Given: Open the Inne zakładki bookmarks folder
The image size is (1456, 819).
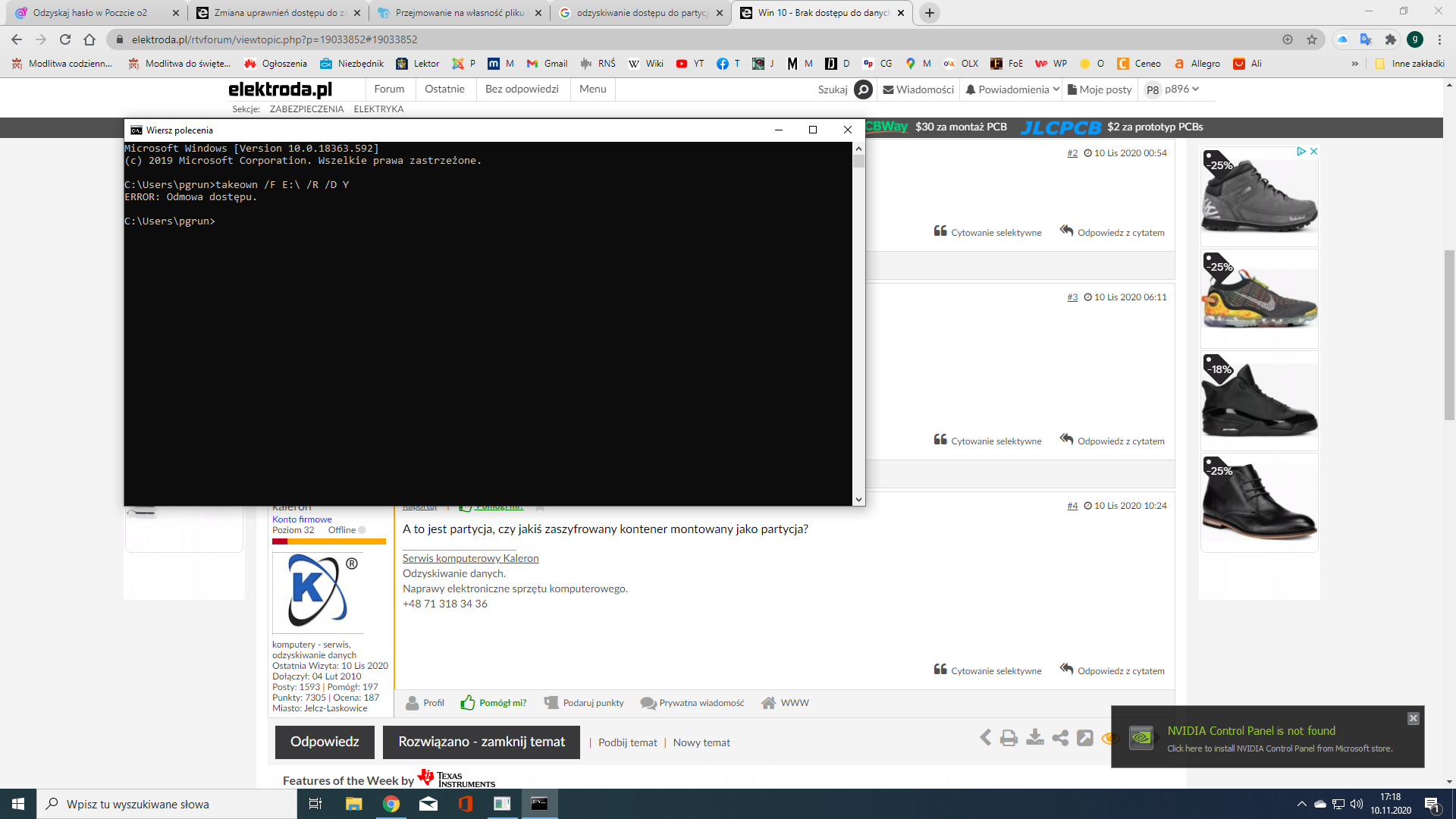Looking at the screenshot, I should pos(1410,64).
